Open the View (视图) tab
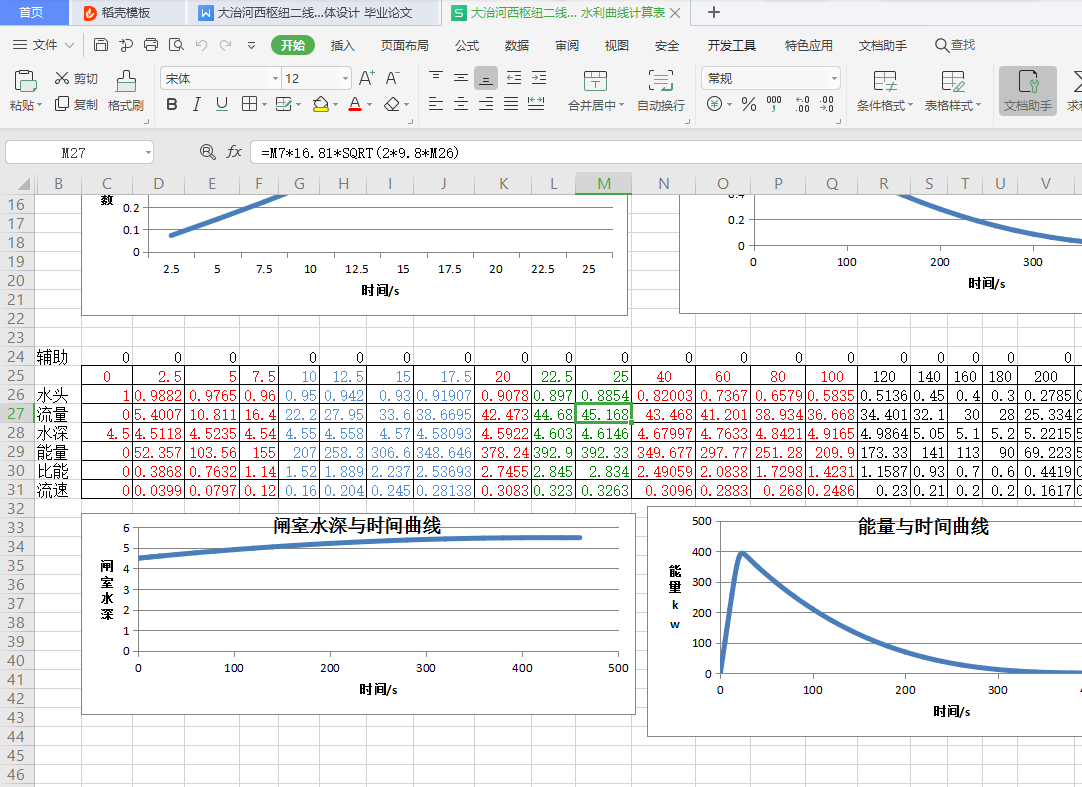The height and width of the screenshot is (787, 1082). pyautogui.click(x=616, y=46)
